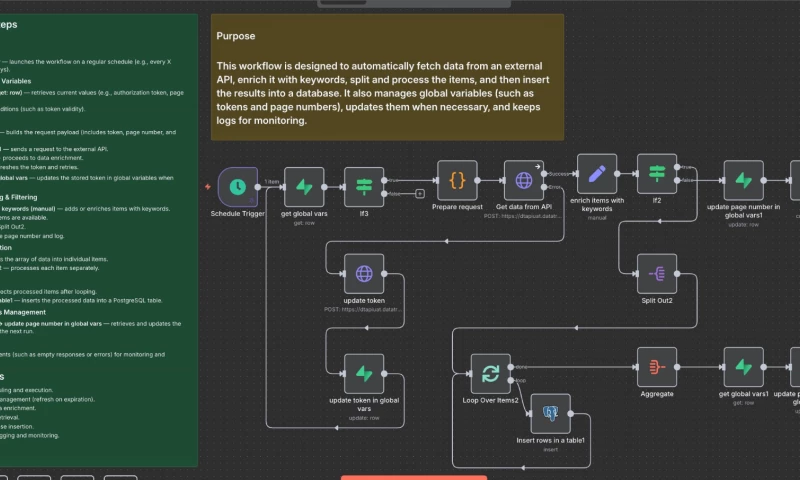
Task: Open update token in global vars node
Action: coord(364,373)
